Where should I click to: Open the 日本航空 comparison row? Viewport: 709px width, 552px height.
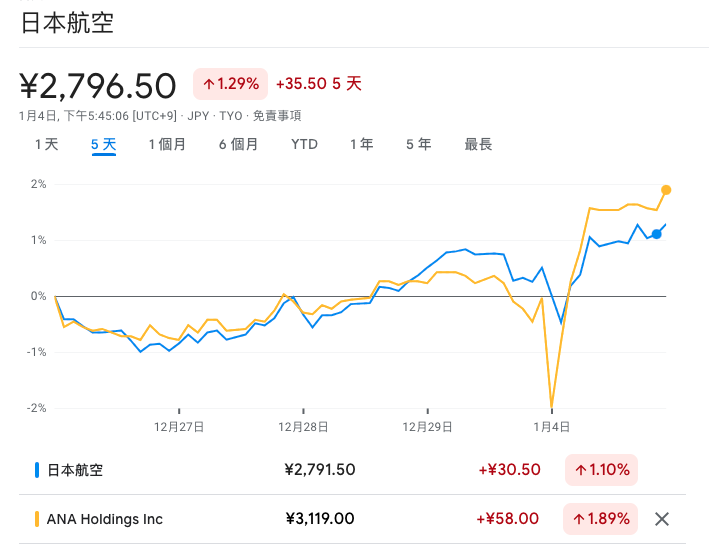pyautogui.click(x=75, y=470)
